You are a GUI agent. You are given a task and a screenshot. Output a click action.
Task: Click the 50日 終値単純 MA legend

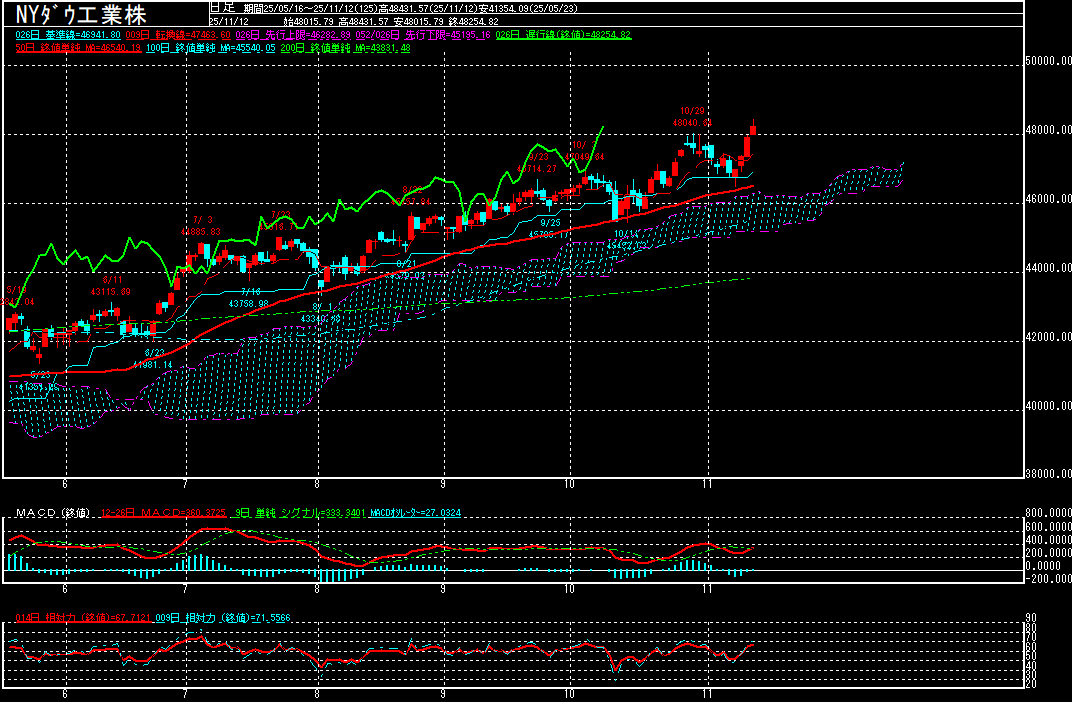74,47
